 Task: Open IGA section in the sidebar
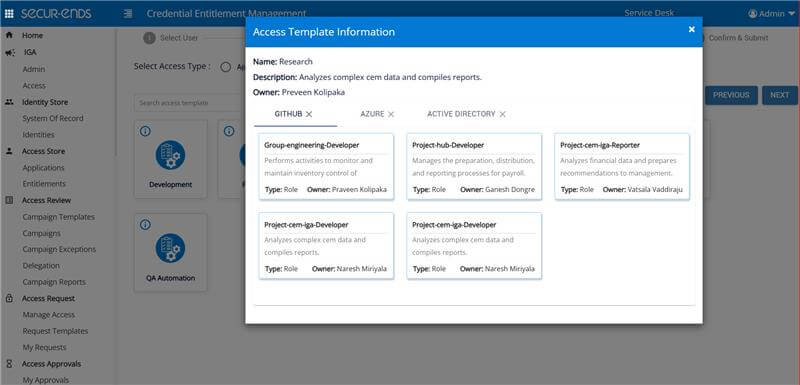point(30,53)
